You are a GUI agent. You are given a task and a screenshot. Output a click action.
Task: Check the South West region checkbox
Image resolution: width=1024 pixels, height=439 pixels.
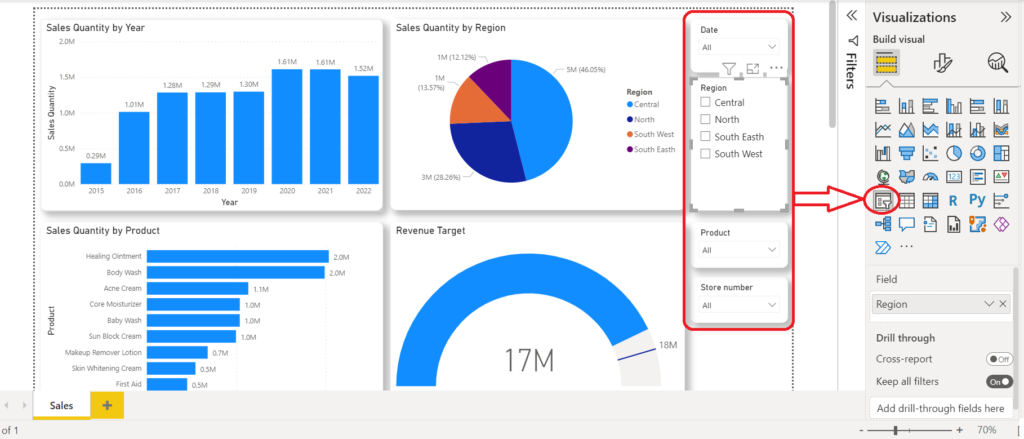click(x=706, y=154)
